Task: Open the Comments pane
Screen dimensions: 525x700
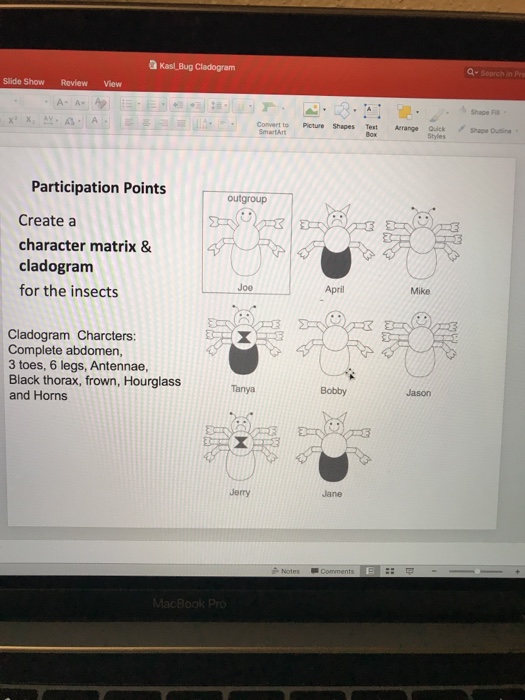Action: (x=332, y=571)
